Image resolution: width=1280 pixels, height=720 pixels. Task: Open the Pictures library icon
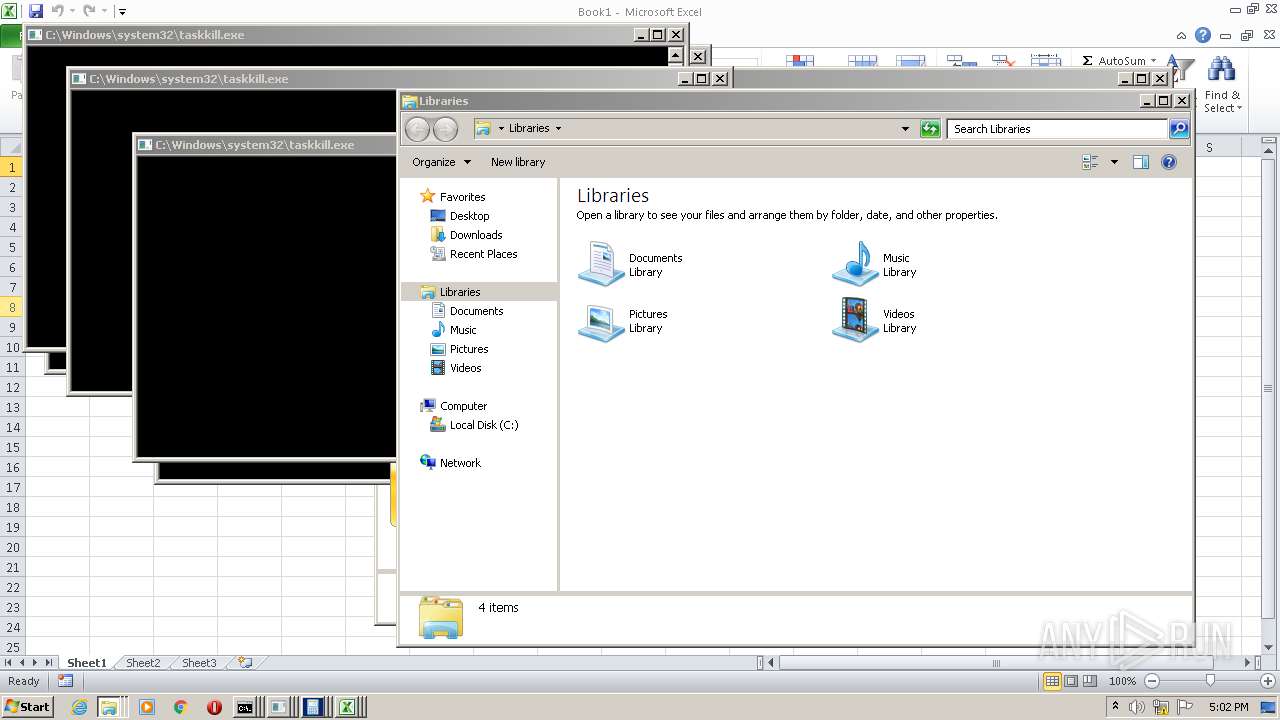point(601,321)
